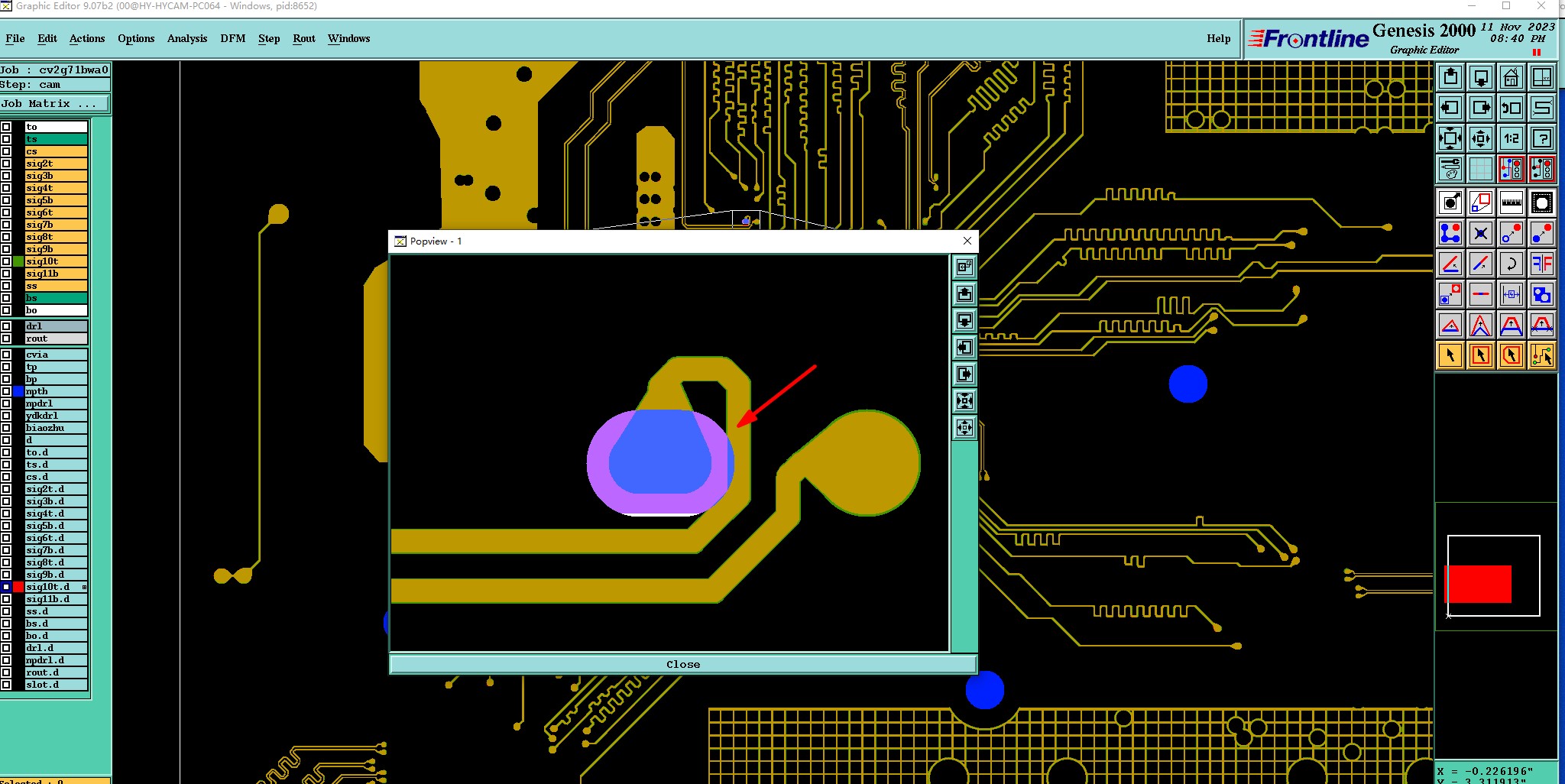The height and width of the screenshot is (784, 1565).
Task: Open the Windows menu
Action: tap(349, 38)
